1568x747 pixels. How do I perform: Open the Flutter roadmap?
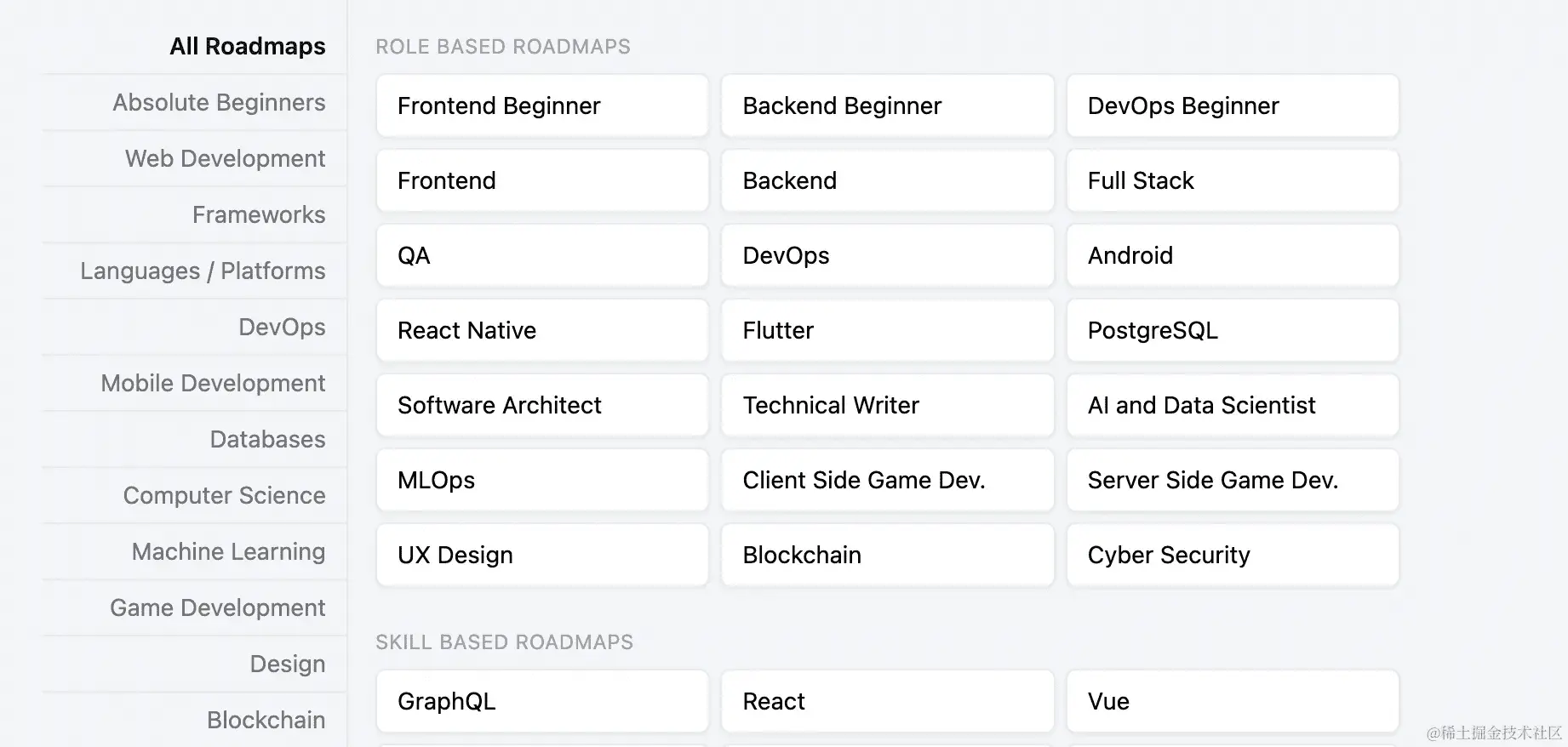click(887, 330)
